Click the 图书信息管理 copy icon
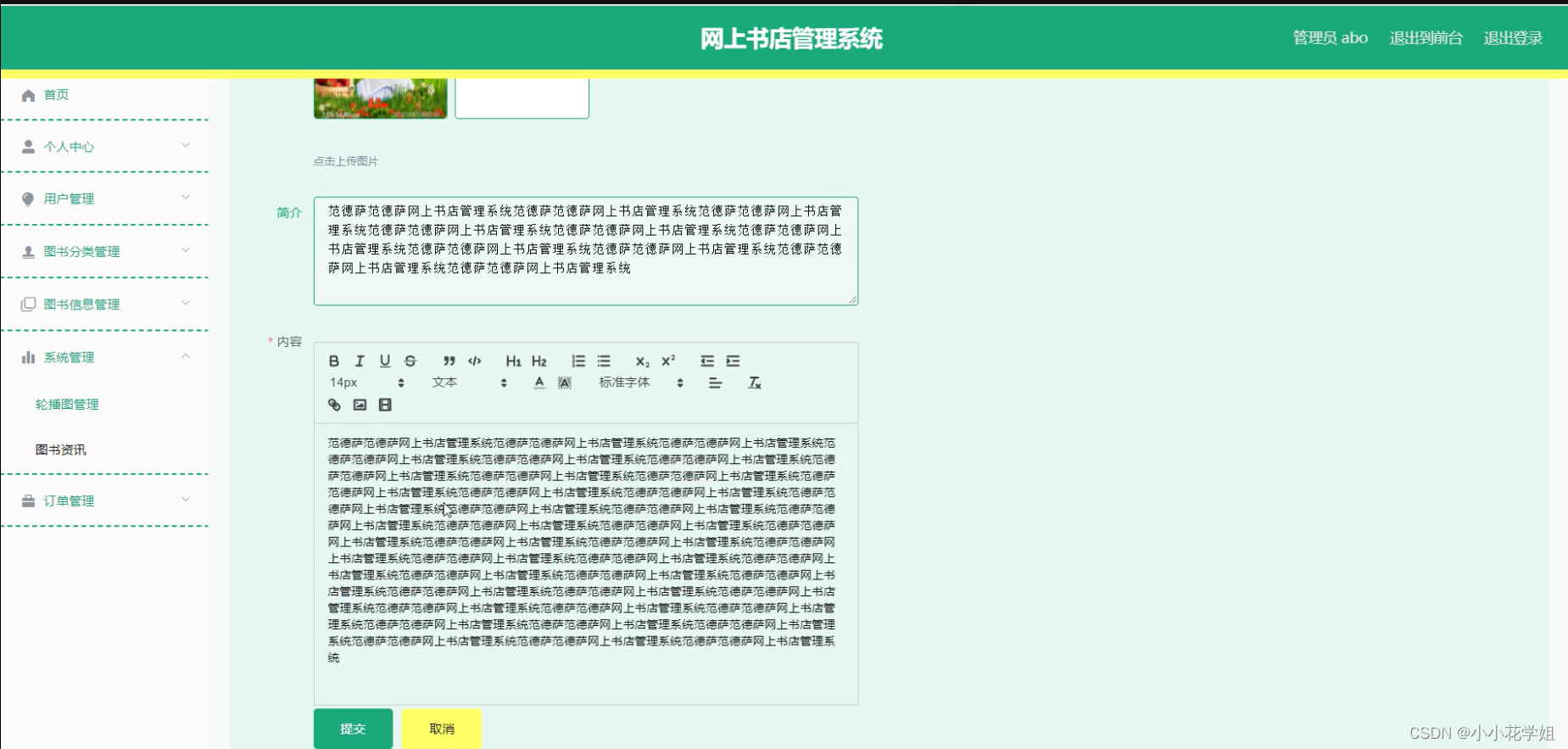Screen dimensions: 1568x749 tap(28, 304)
